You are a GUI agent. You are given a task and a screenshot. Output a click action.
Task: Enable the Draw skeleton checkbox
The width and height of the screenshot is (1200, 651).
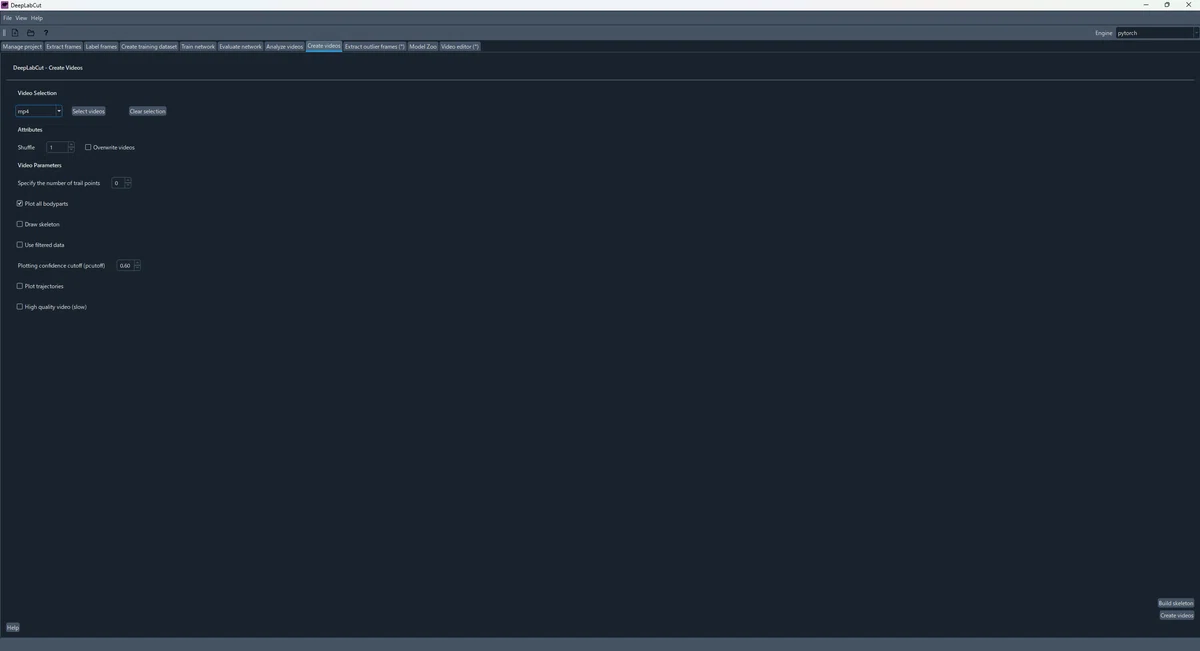[20, 224]
